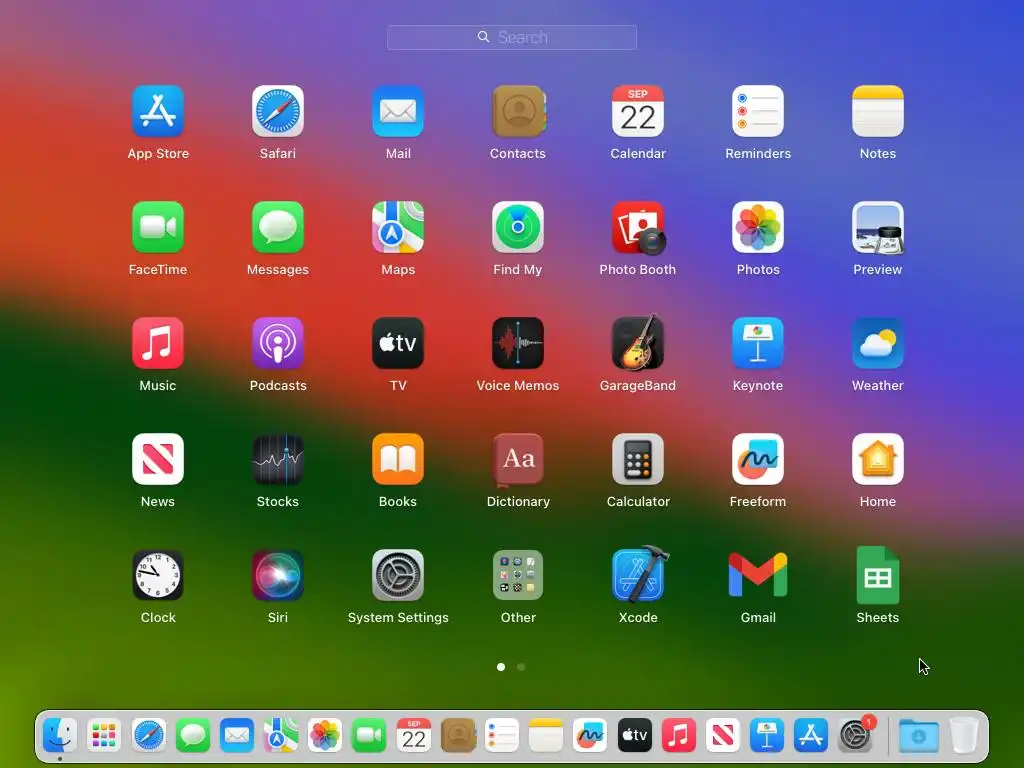Open News from the Dock
This screenshot has height=768, width=1024.
tap(723, 735)
